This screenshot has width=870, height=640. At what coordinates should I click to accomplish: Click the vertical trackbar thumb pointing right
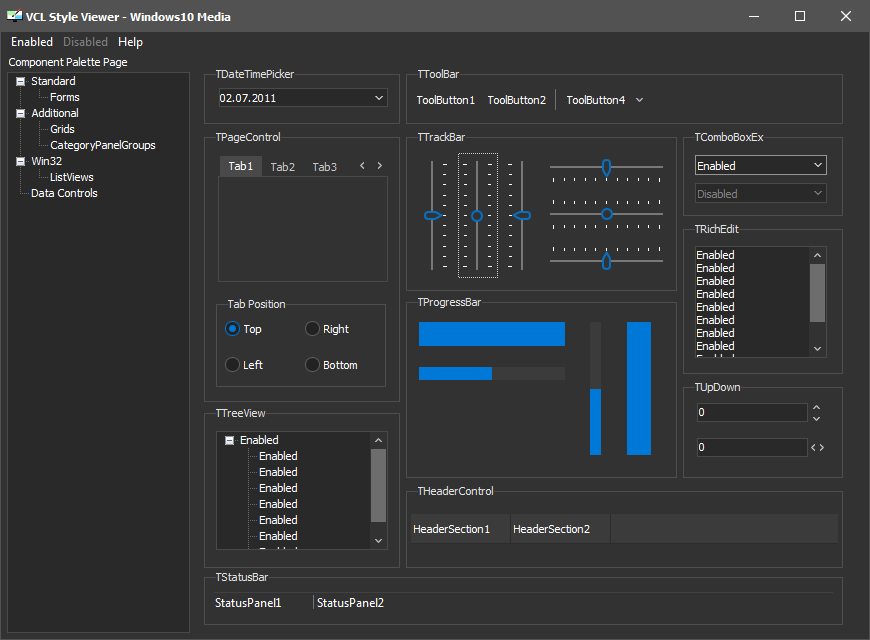pos(433,215)
